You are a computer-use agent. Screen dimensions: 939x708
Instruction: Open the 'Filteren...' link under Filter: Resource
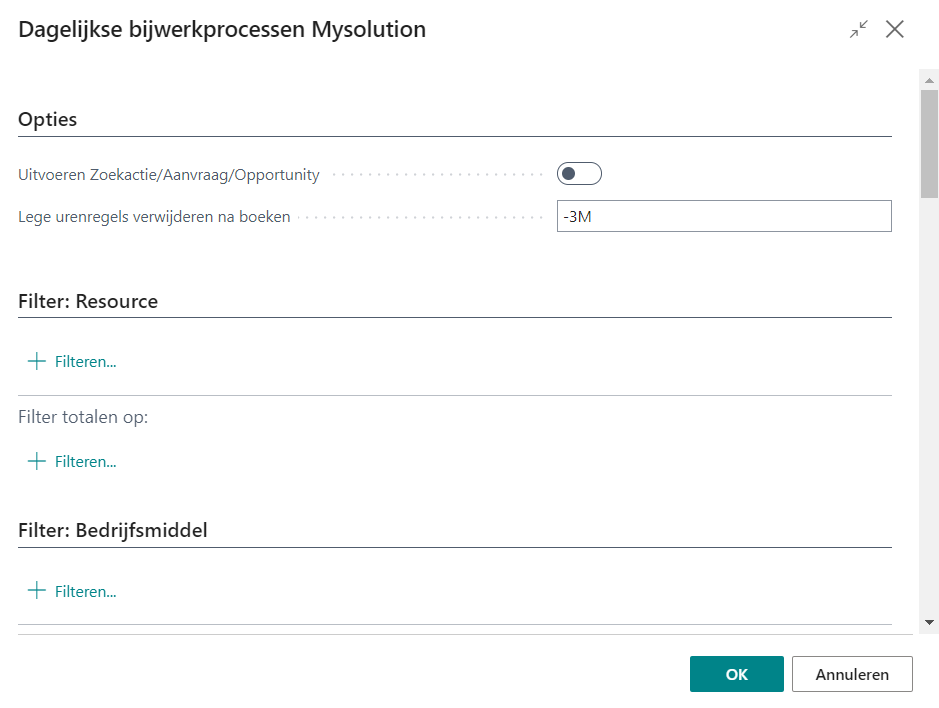click(x=85, y=362)
